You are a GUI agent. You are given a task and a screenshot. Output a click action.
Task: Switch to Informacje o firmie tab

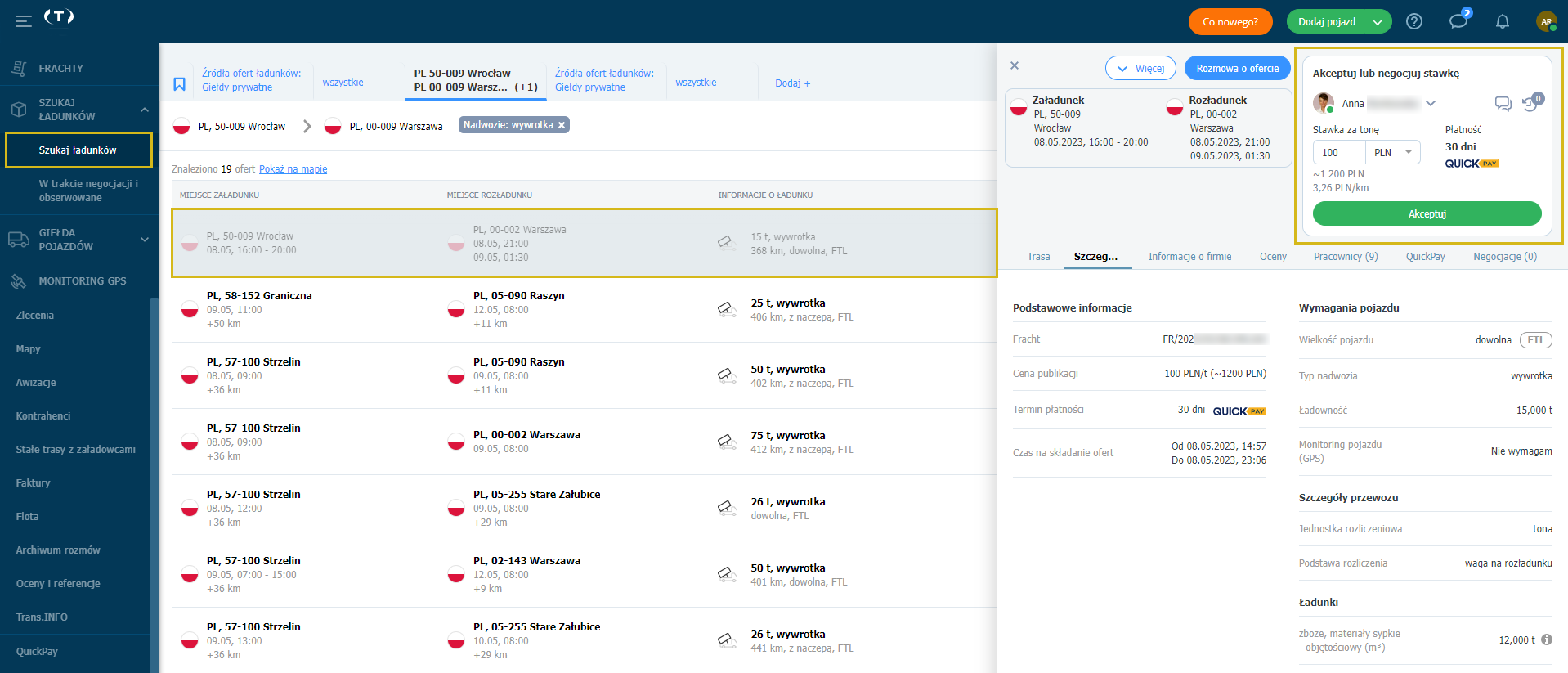coord(1189,257)
